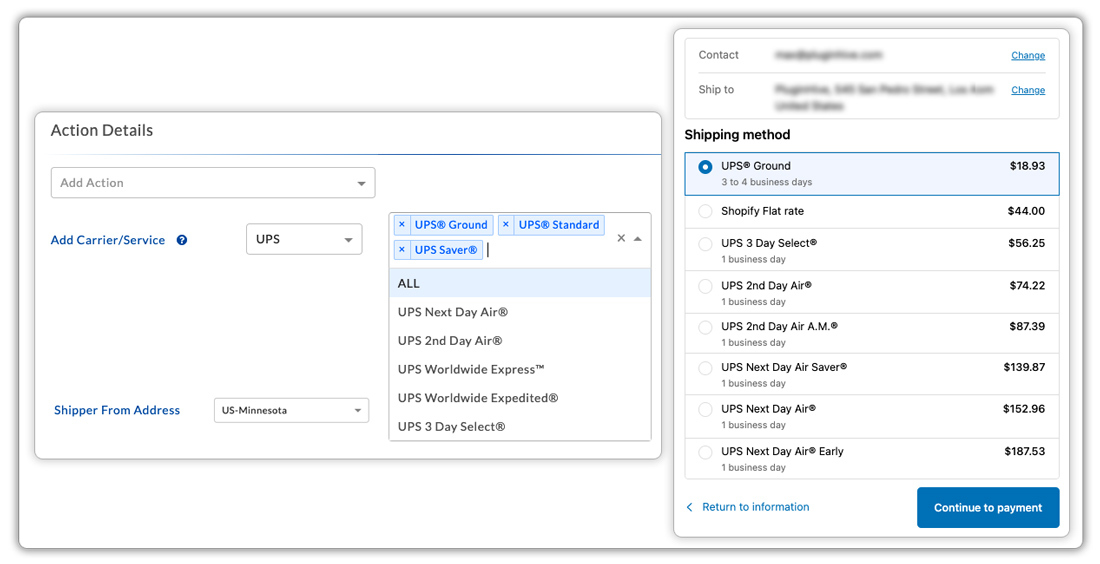Remove the UPS® Standard tag
This screenshot has height=564, width=1100.
[506, 225]
